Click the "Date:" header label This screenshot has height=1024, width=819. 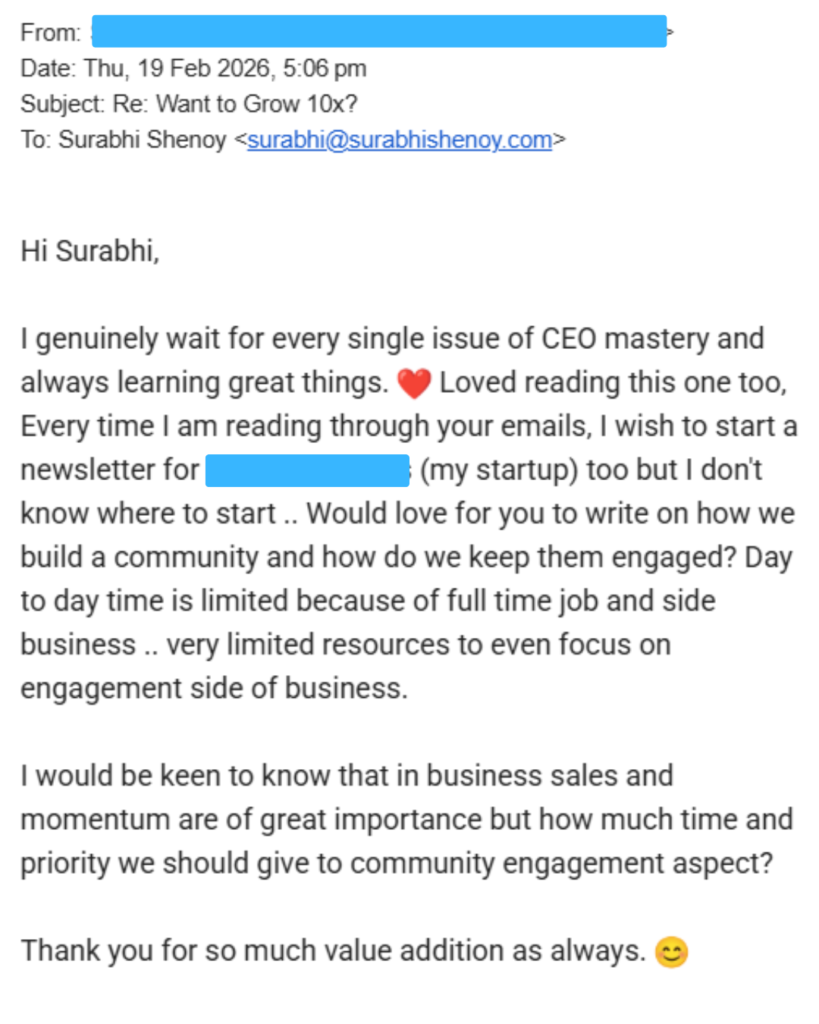coord(48,68)
